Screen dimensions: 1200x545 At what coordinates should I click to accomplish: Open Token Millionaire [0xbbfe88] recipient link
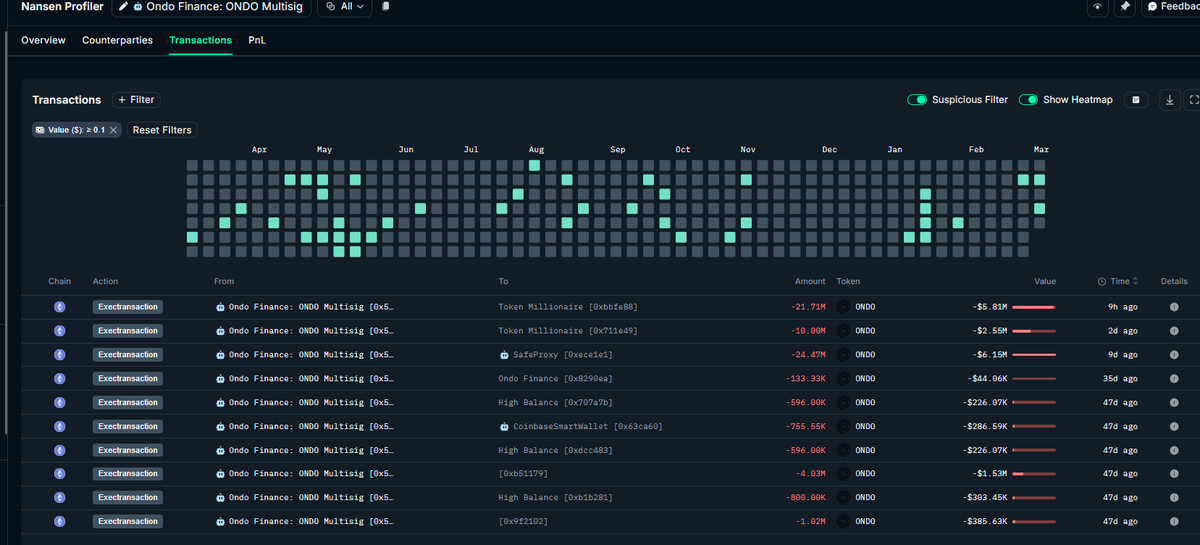click(x=568, y=307)
